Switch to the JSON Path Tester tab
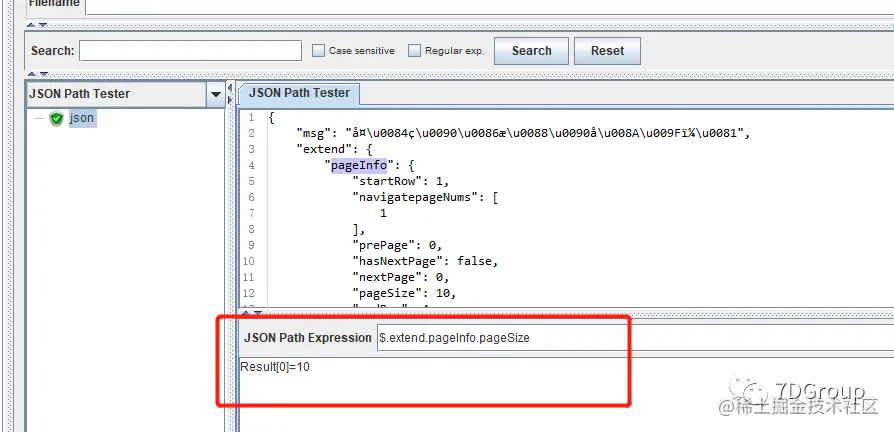The image size is (894, 432). [x=299, y=93]
